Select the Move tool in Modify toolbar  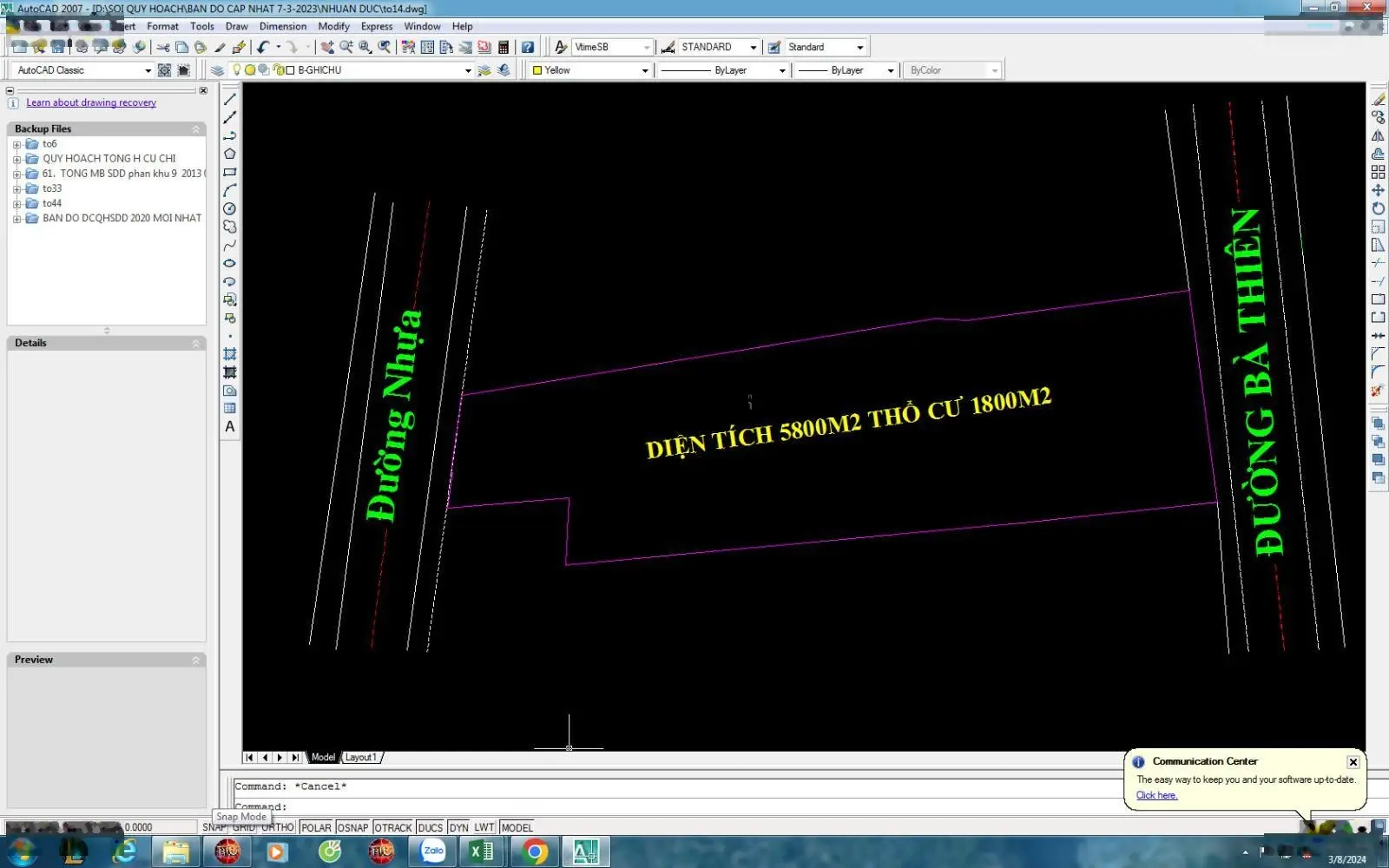click(1378, 190)
